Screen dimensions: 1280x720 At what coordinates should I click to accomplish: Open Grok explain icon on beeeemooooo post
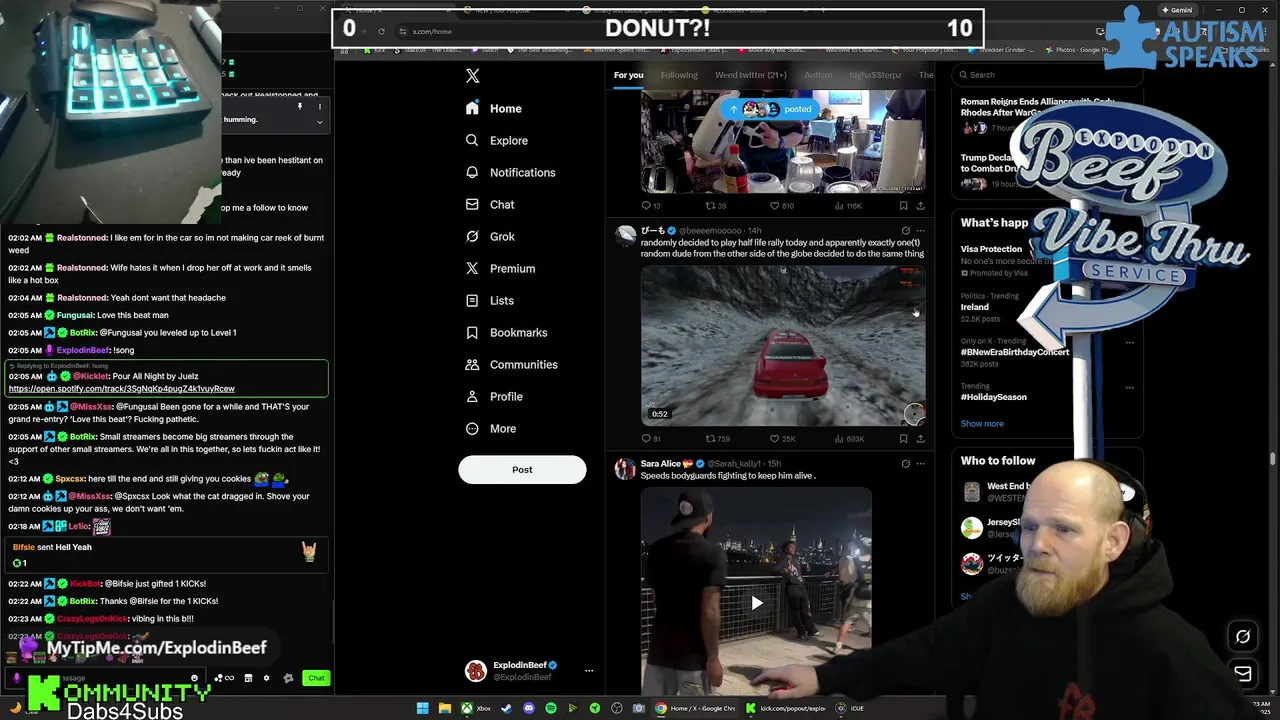click(905, 231)
